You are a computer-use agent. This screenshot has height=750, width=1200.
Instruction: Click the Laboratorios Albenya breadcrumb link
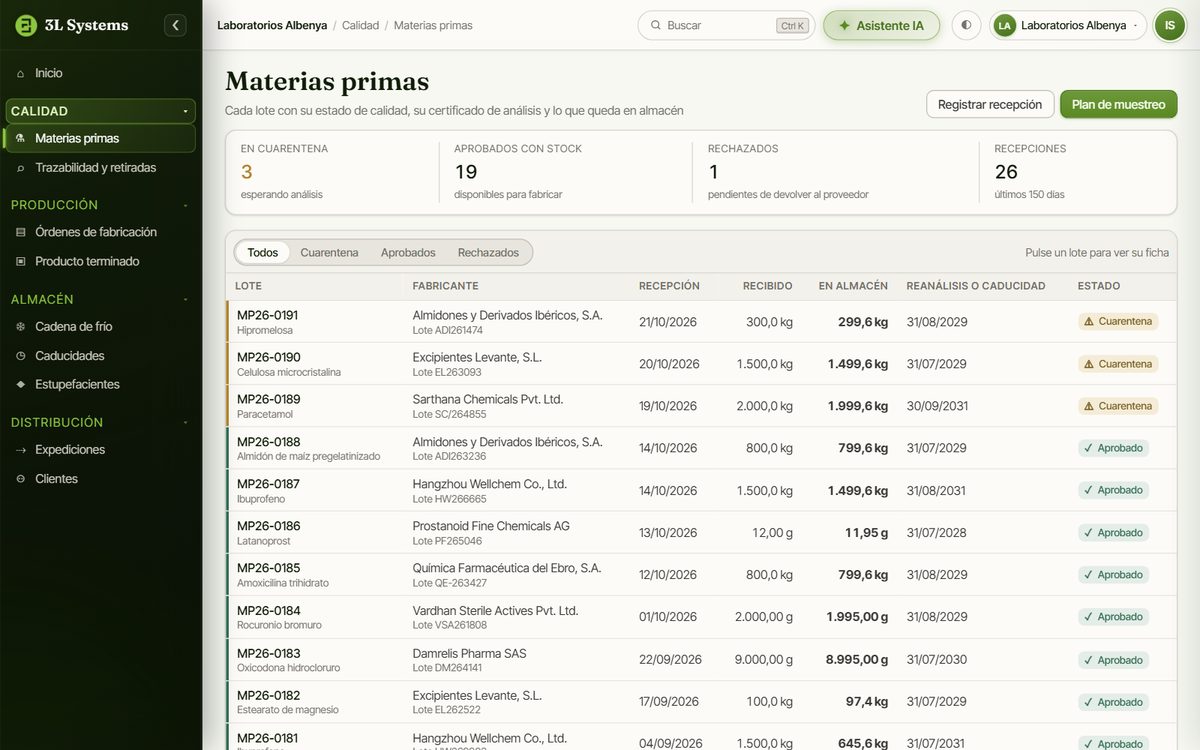pyautogui.click(x=272, y=25)
